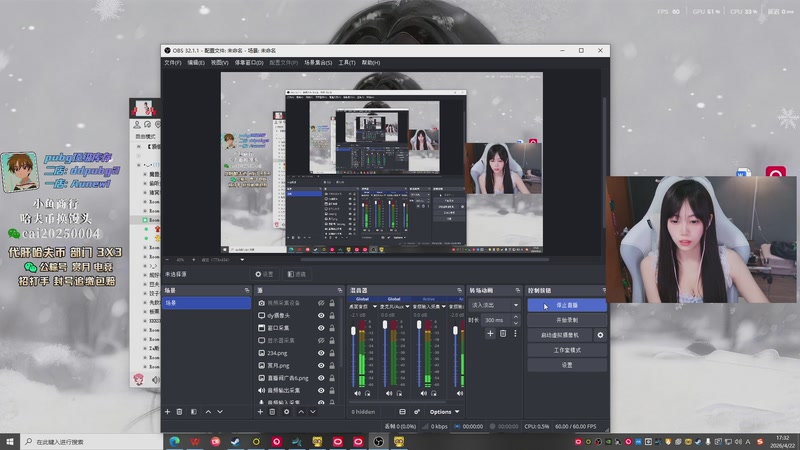Open 音频输入采集 channel dropdown arrow in mixer
Viewport: 800px width, 450px height.
pos(443,307)
